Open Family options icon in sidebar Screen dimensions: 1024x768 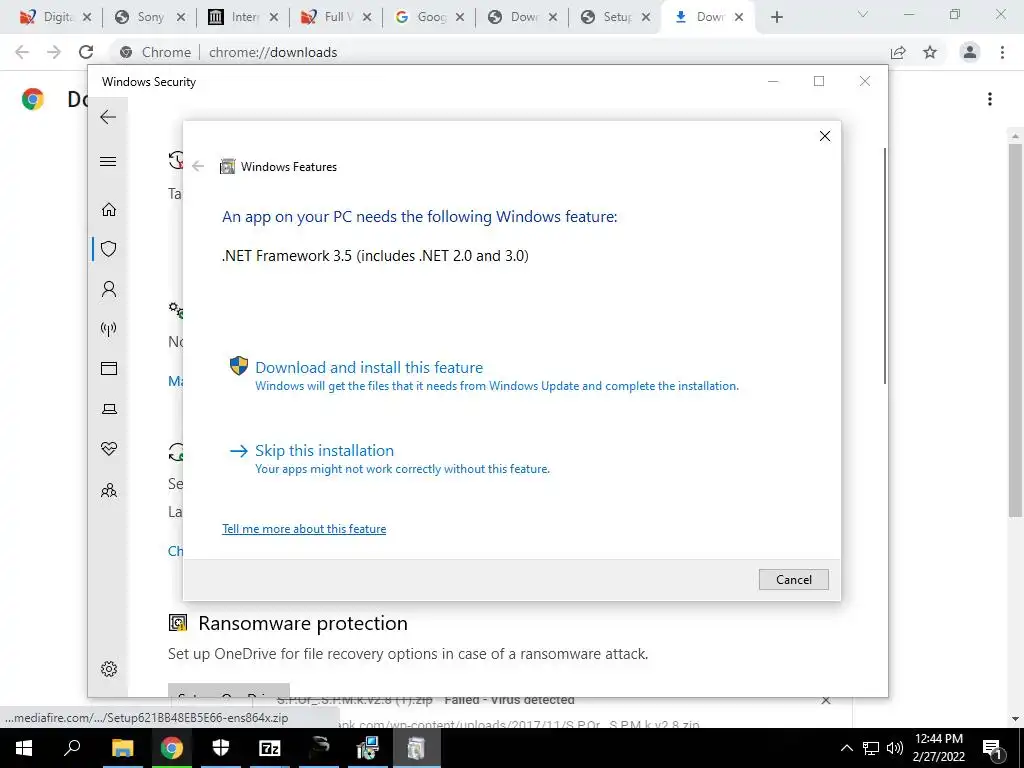(x=109, y=490)
